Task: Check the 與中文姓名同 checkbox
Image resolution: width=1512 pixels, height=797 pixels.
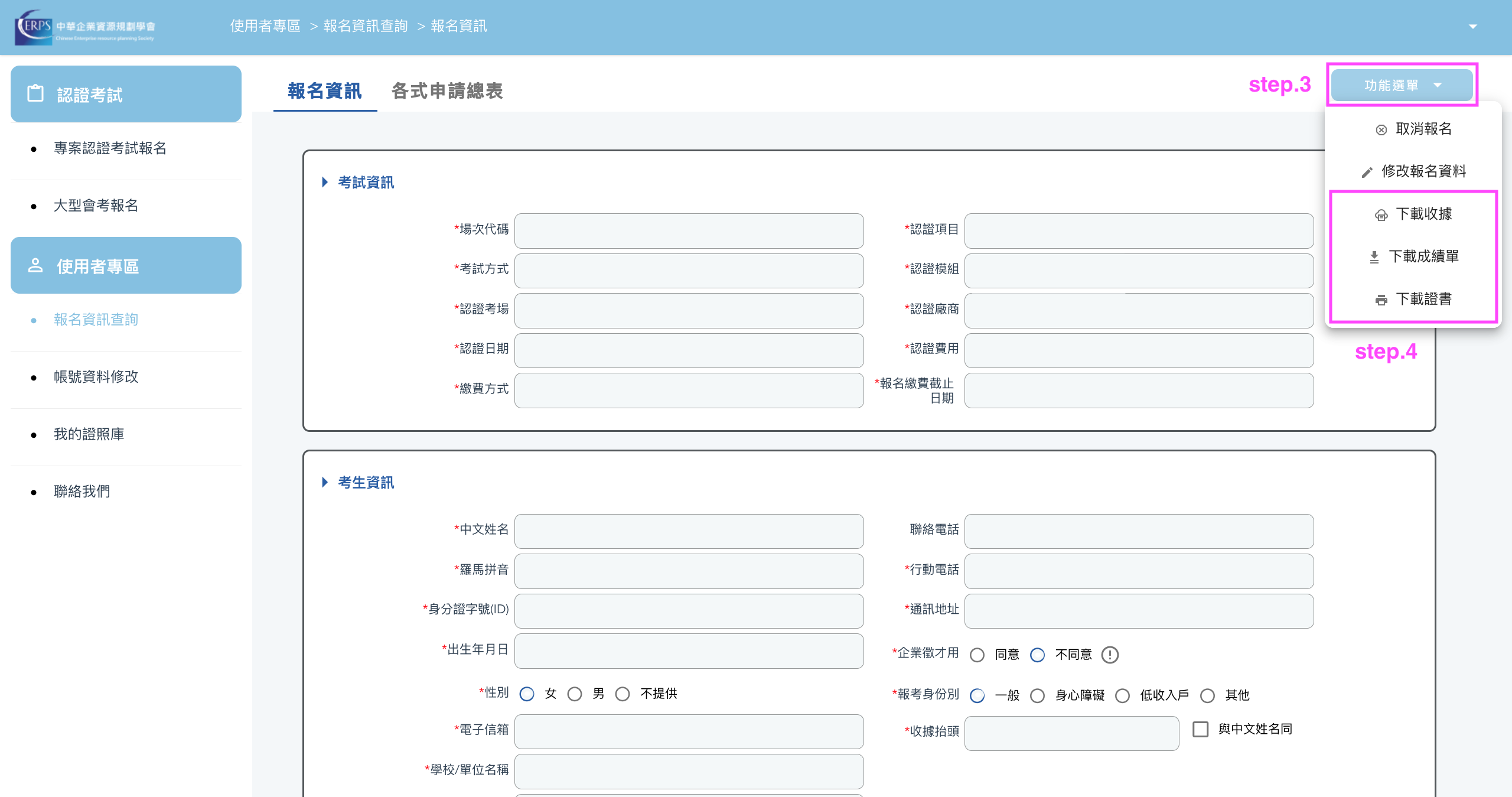Action: point(1200,729)
